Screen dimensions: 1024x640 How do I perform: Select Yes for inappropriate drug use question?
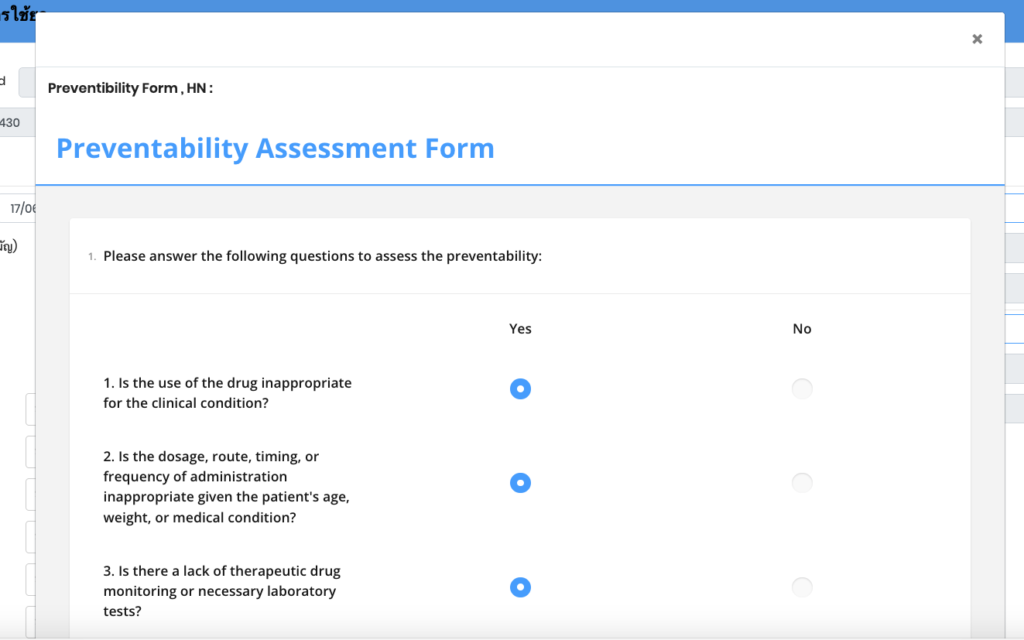tap(520, 389)
